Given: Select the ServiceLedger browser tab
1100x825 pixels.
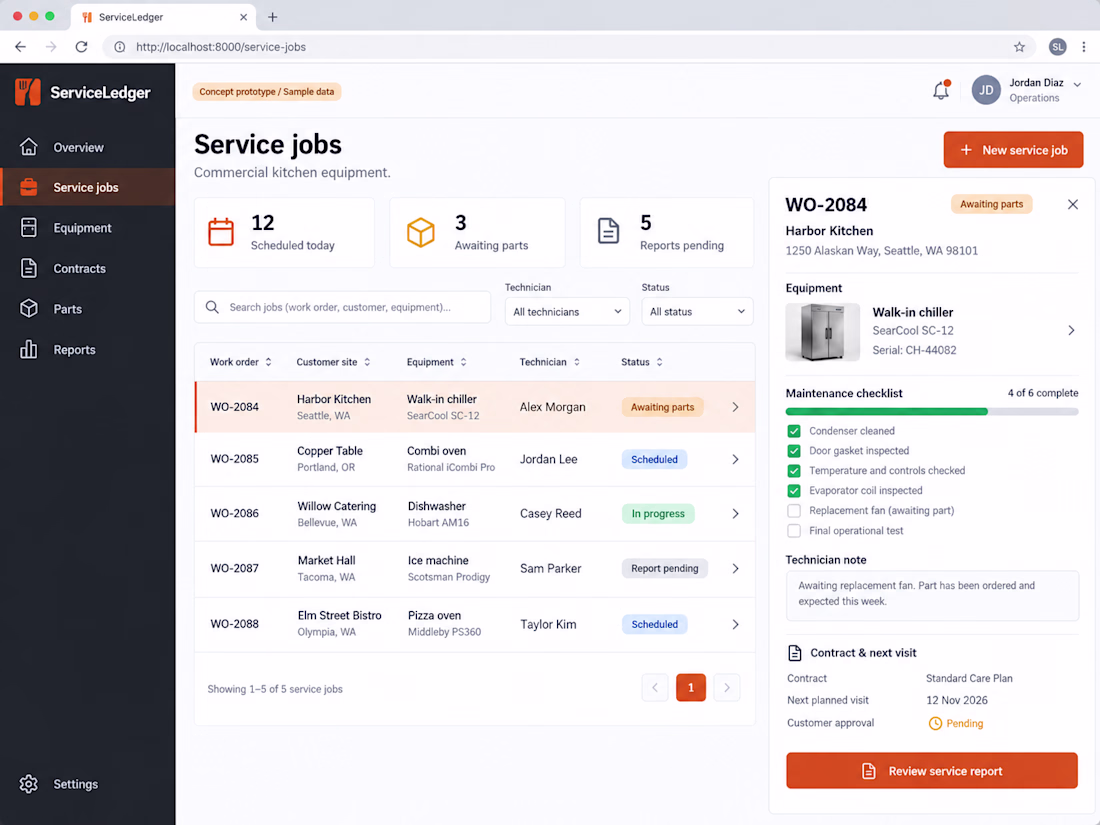Looking at the screenshot, I should [163, 17].
